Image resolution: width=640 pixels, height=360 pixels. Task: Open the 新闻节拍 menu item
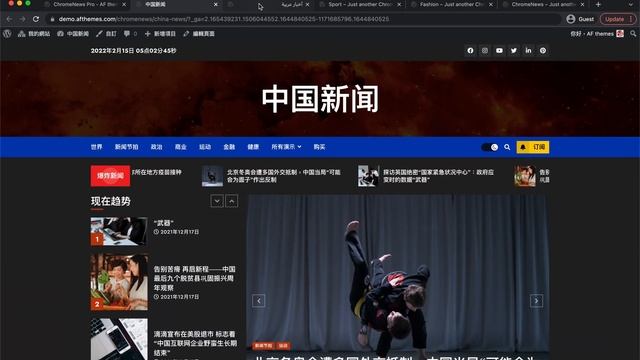coord(127,147)
